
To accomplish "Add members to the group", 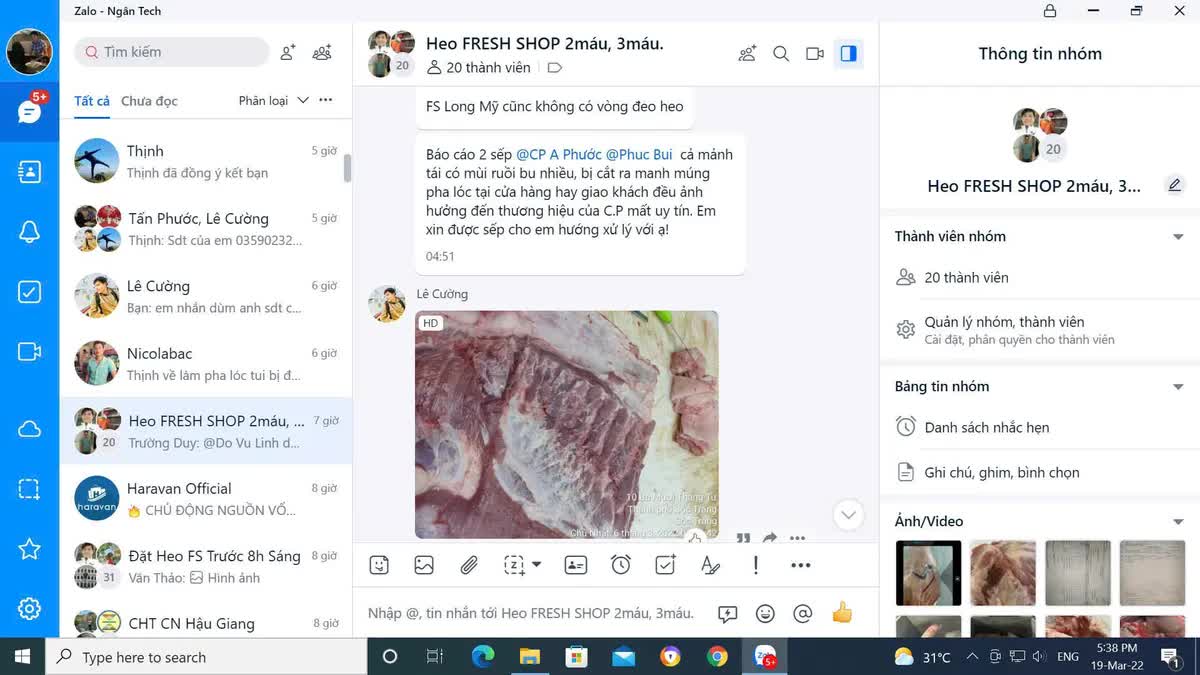I will (x=747, y=54).
